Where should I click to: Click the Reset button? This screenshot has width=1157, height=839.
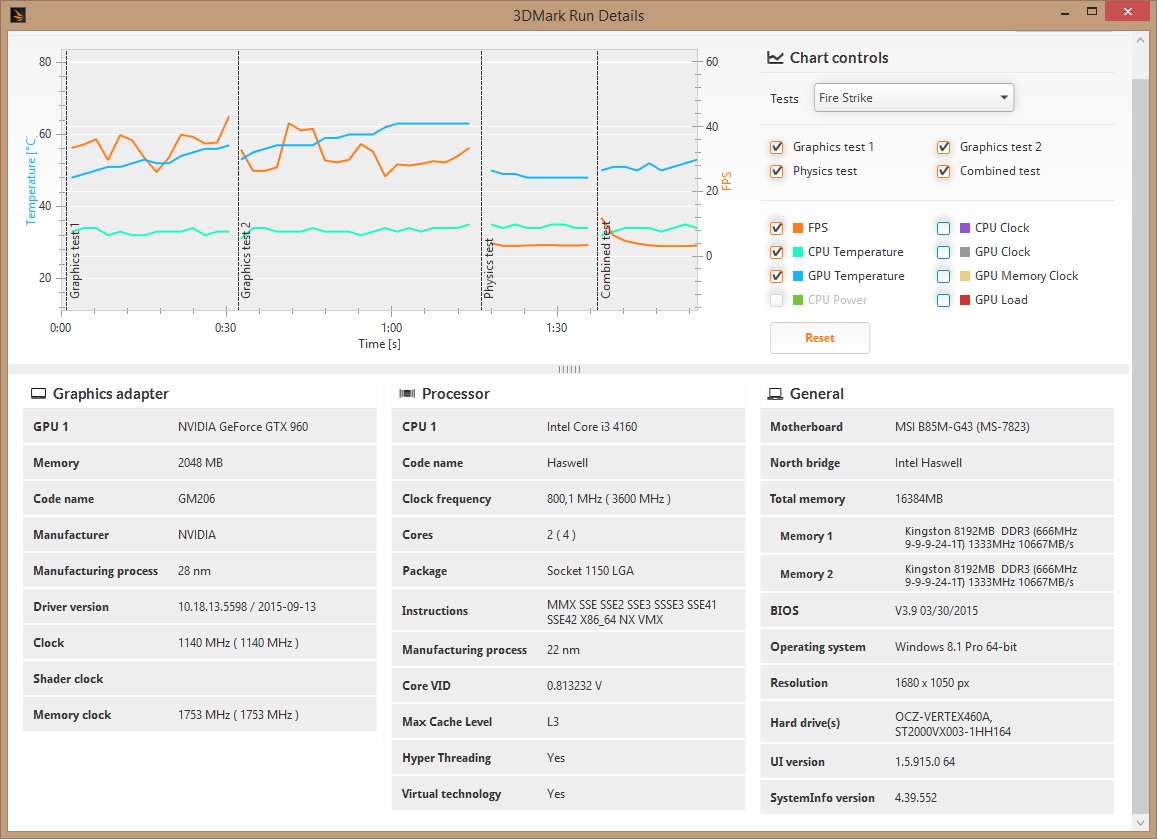click(x=820, y=338)
